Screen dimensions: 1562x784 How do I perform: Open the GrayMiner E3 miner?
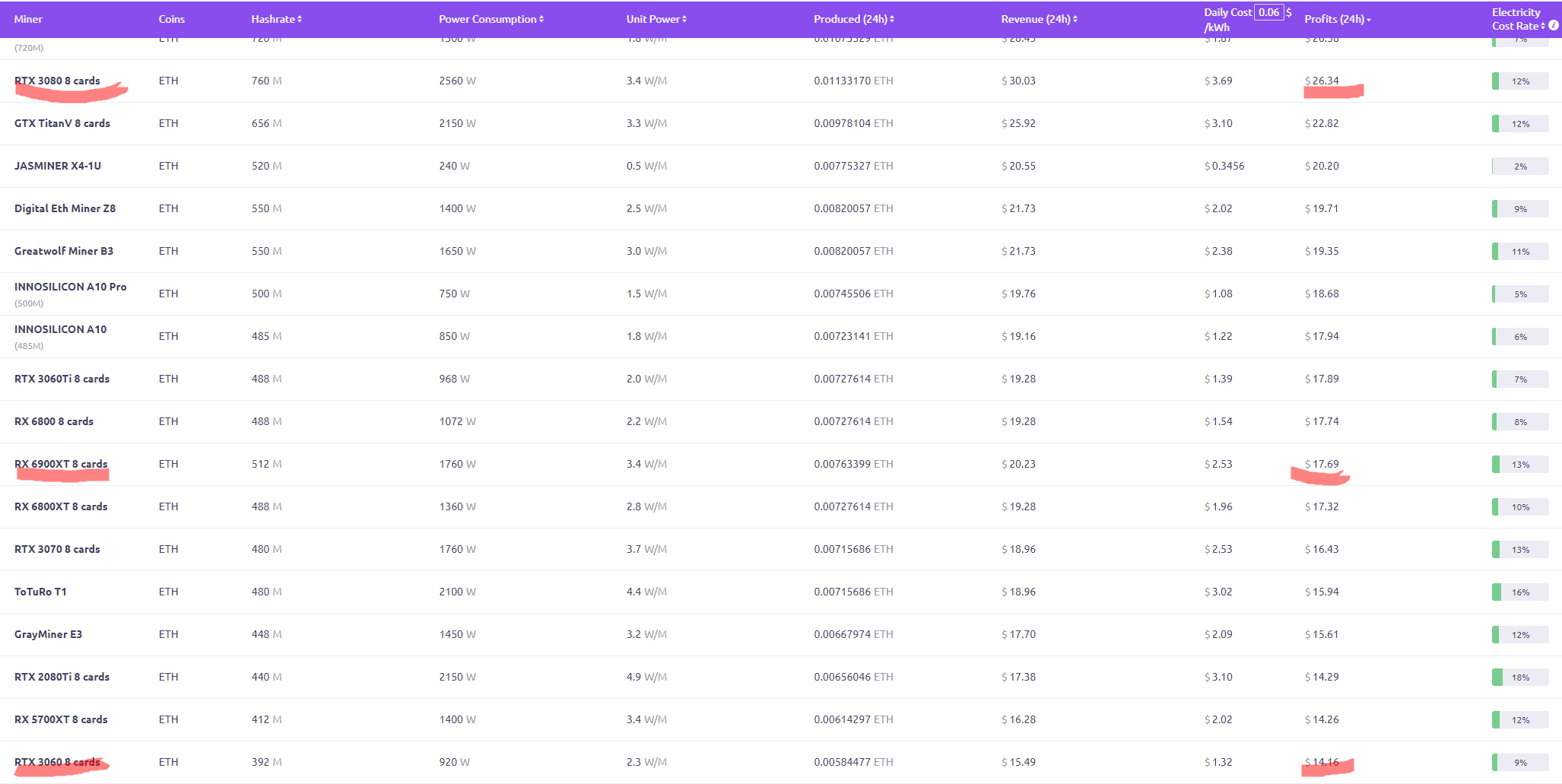coord(49,634)
